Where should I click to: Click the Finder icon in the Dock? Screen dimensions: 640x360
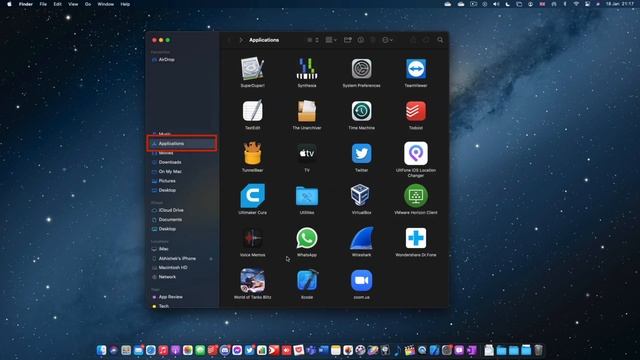click(x=102, y=350)
